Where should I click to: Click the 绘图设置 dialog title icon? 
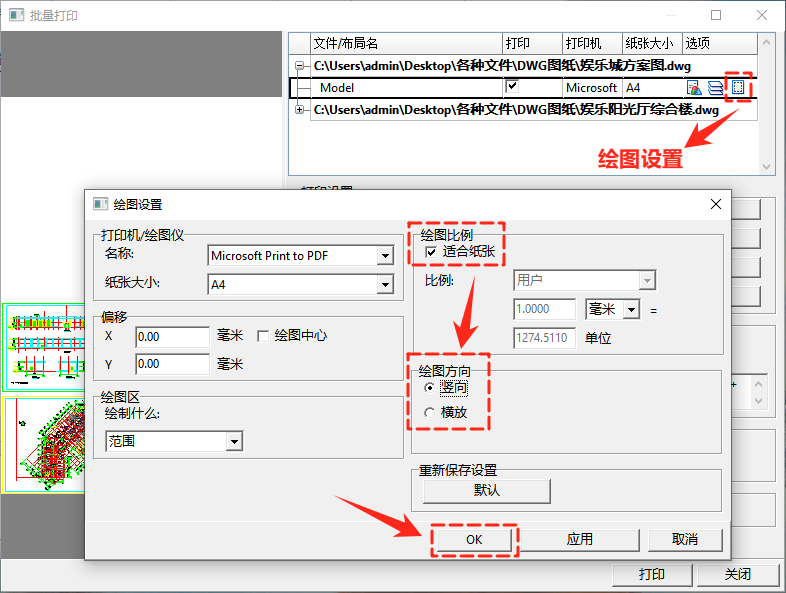100,204
